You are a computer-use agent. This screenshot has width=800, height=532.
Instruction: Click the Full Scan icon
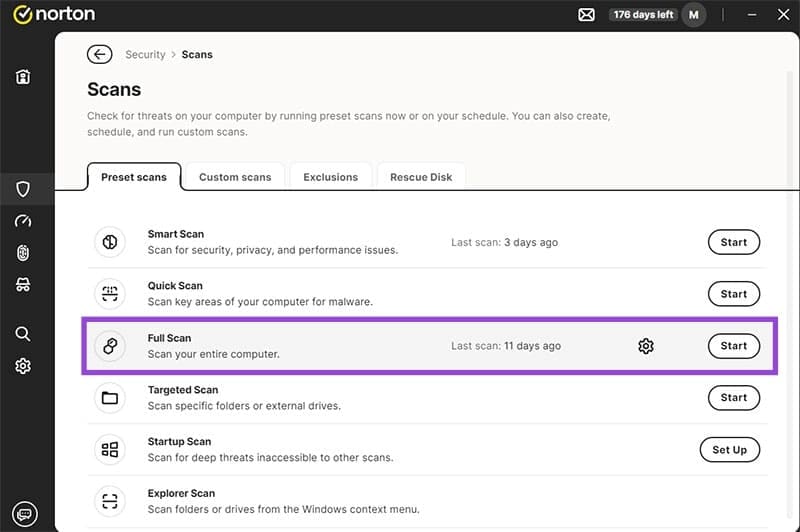(x=110, y=346)
